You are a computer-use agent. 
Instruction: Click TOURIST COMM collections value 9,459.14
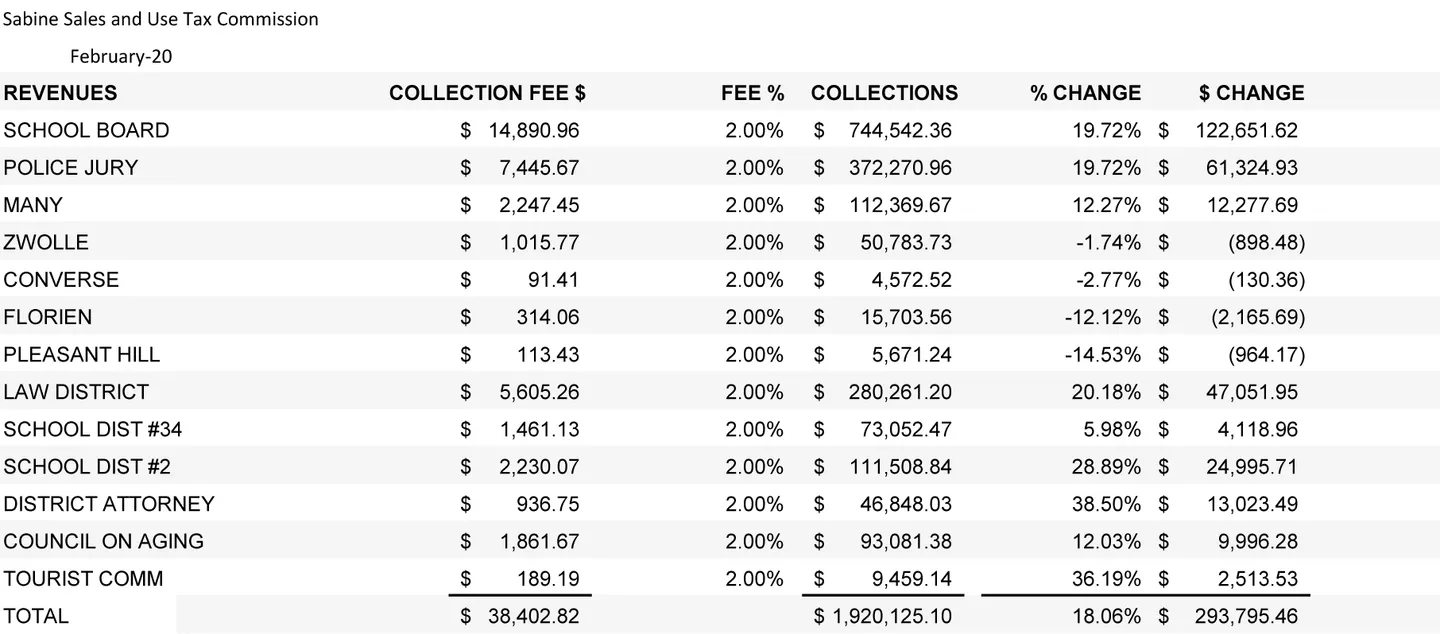912,578
